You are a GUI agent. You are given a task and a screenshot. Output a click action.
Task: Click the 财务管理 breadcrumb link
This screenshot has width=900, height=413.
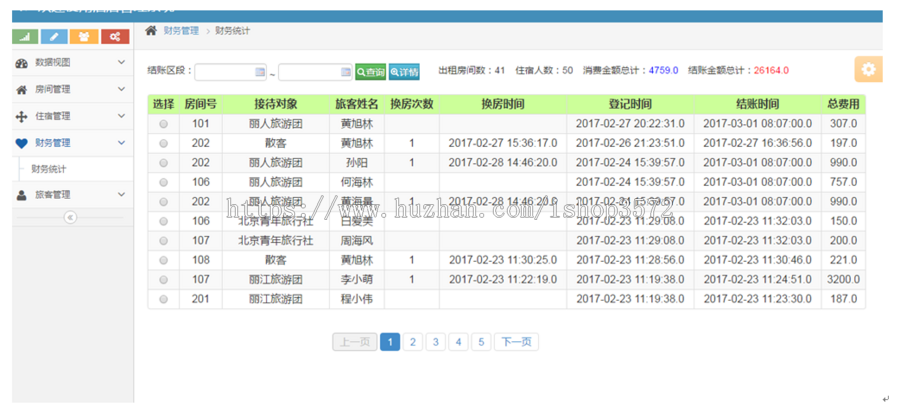click(x=181, y=31)
